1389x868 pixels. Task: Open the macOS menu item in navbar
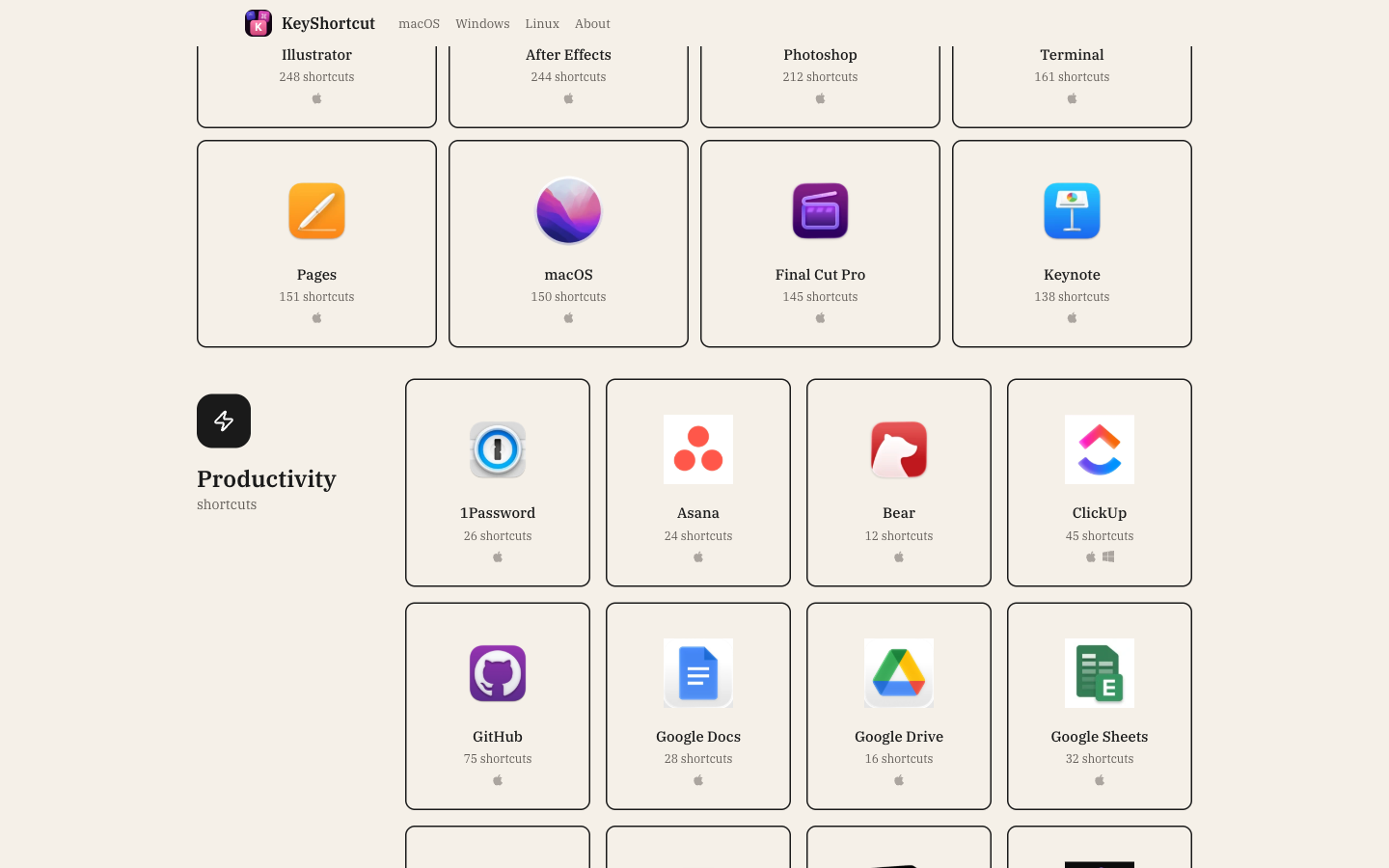click(420, 23)
